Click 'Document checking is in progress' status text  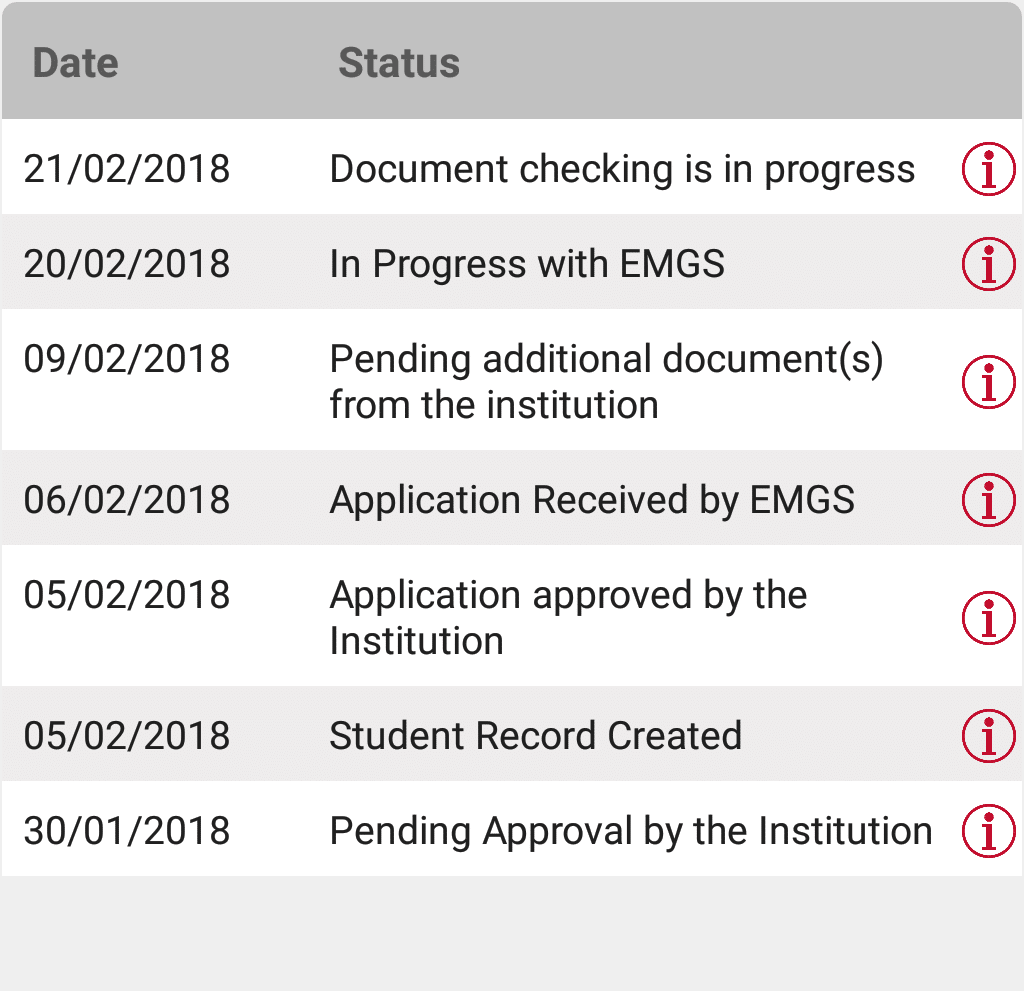tap(622, 169)
